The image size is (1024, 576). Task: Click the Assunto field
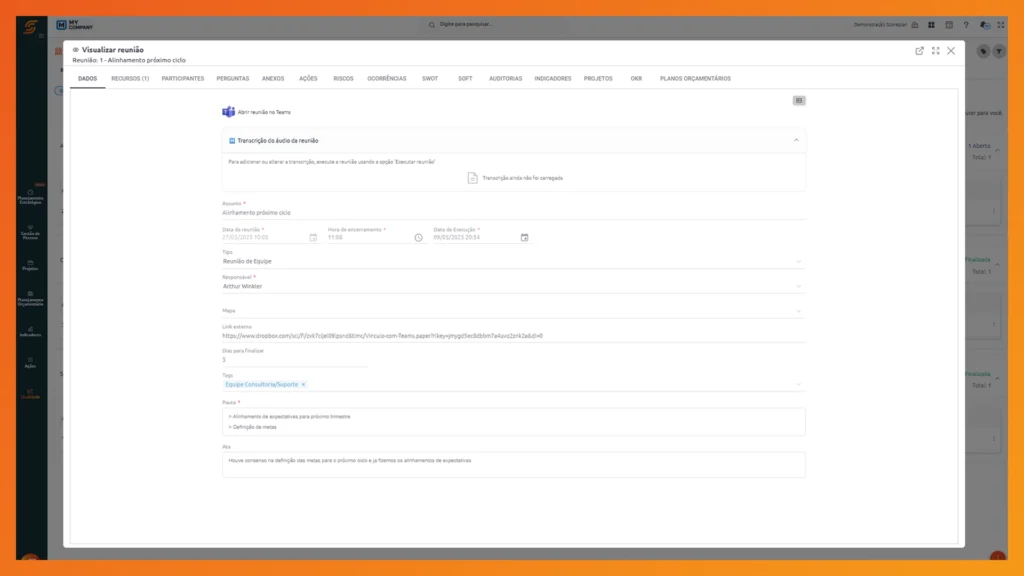(513, 212)
